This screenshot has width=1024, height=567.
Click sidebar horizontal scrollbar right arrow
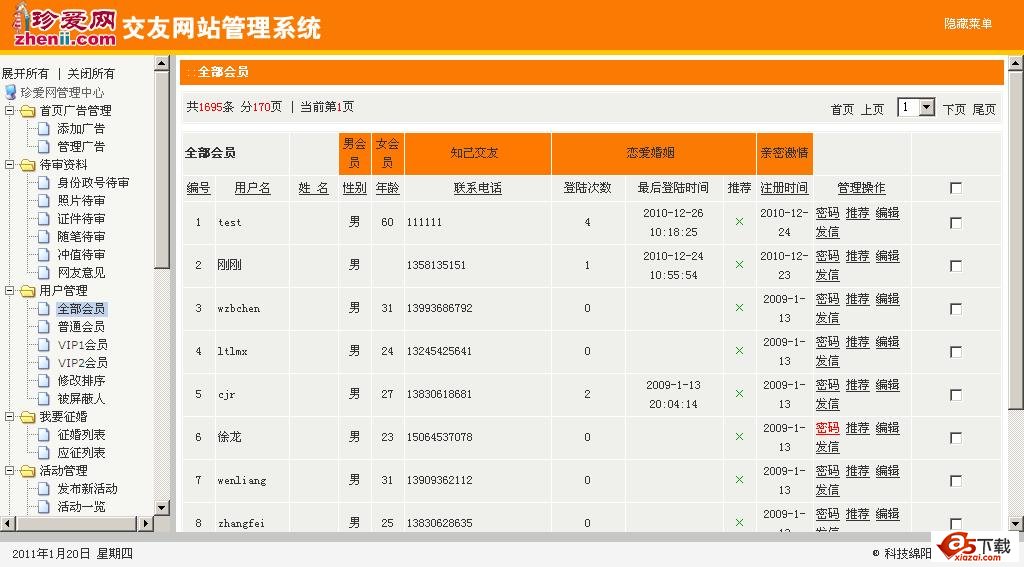[146, 523]
